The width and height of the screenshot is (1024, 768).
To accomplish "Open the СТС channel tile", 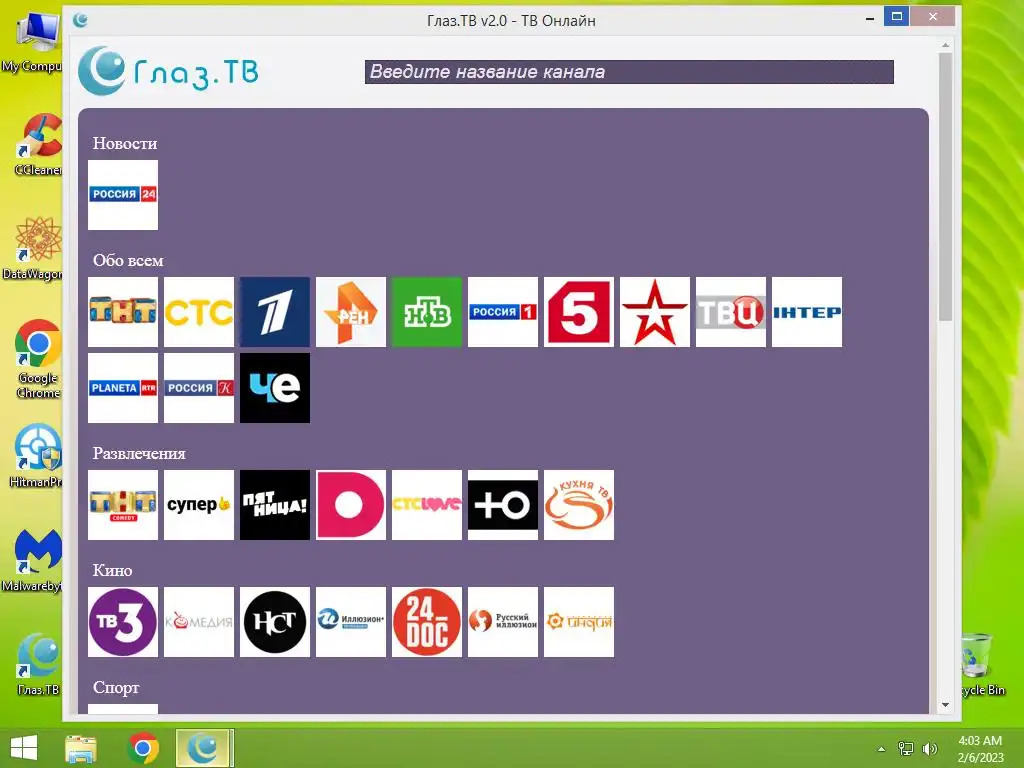I will point(199,312).
